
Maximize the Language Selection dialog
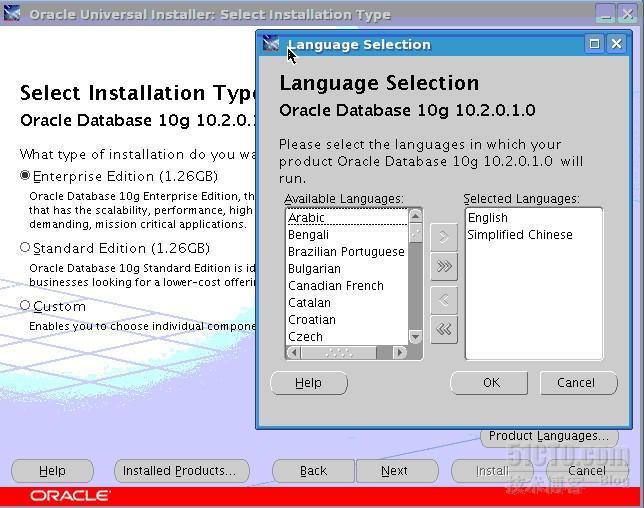point(594,44)
